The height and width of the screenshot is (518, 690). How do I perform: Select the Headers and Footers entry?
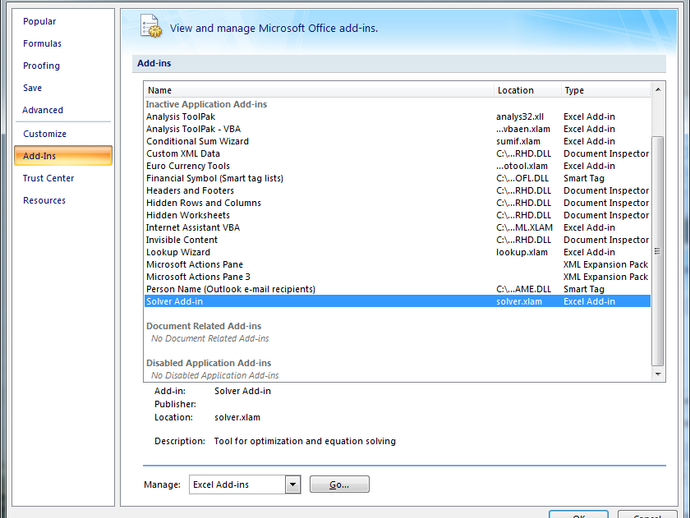click(x=397, y=191)
